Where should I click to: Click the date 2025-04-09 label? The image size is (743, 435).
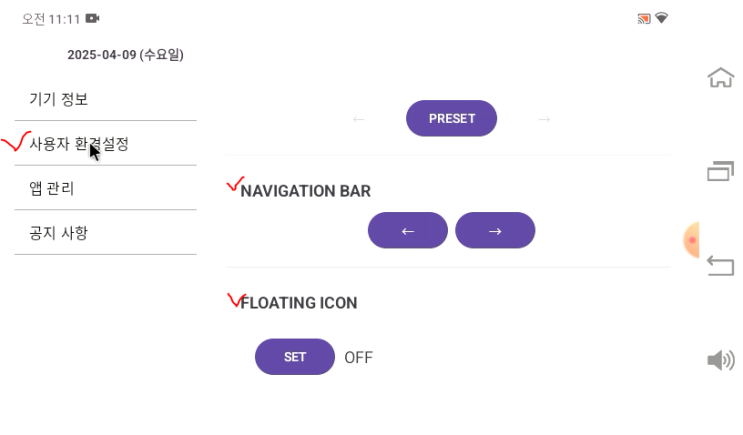click(125, 55)
